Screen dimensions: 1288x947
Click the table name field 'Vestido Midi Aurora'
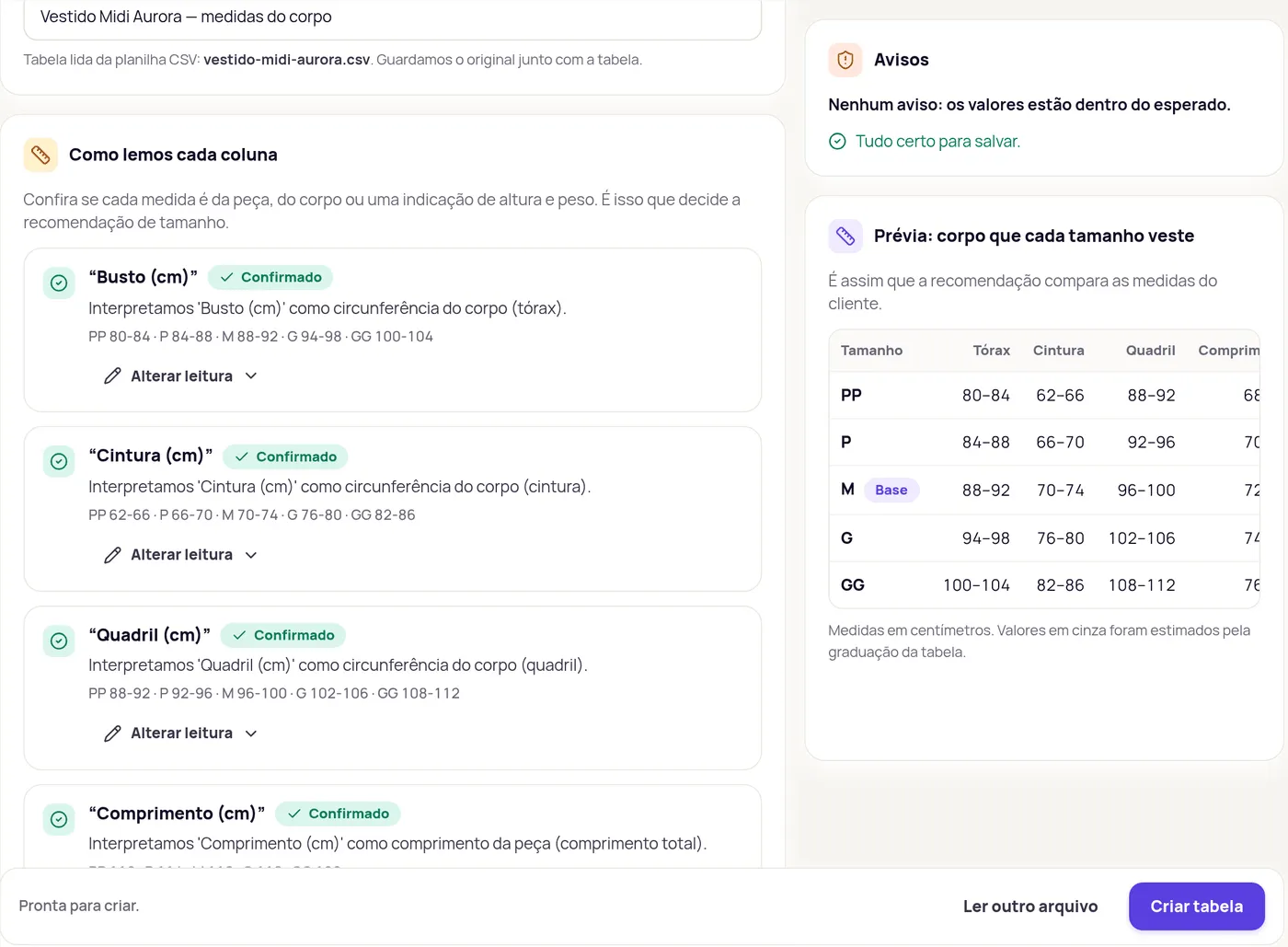tap(393, 17)
